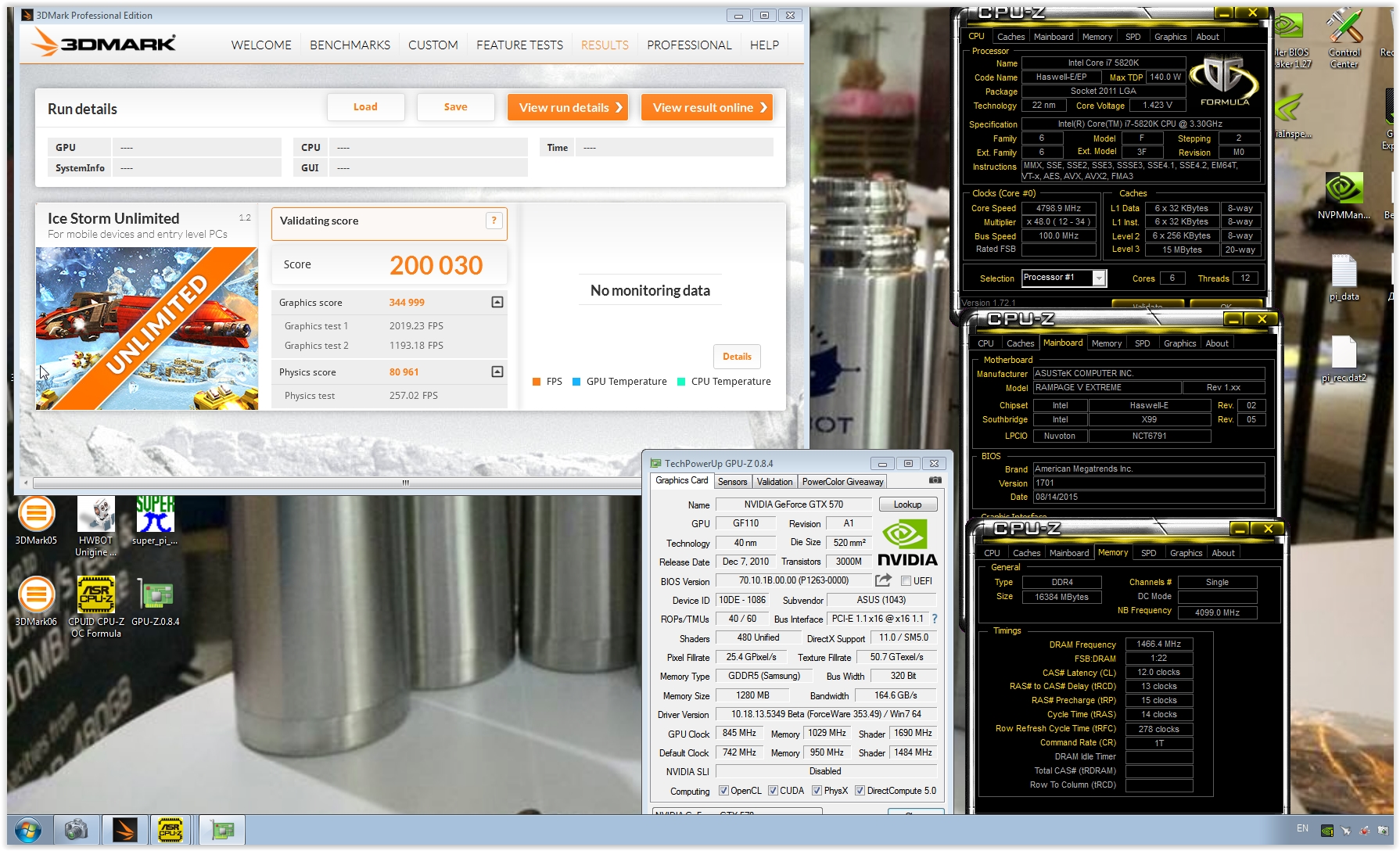Open Control Center desktop icon
This screenshot has height=851, width=1400.
[x=1344, y=39]
